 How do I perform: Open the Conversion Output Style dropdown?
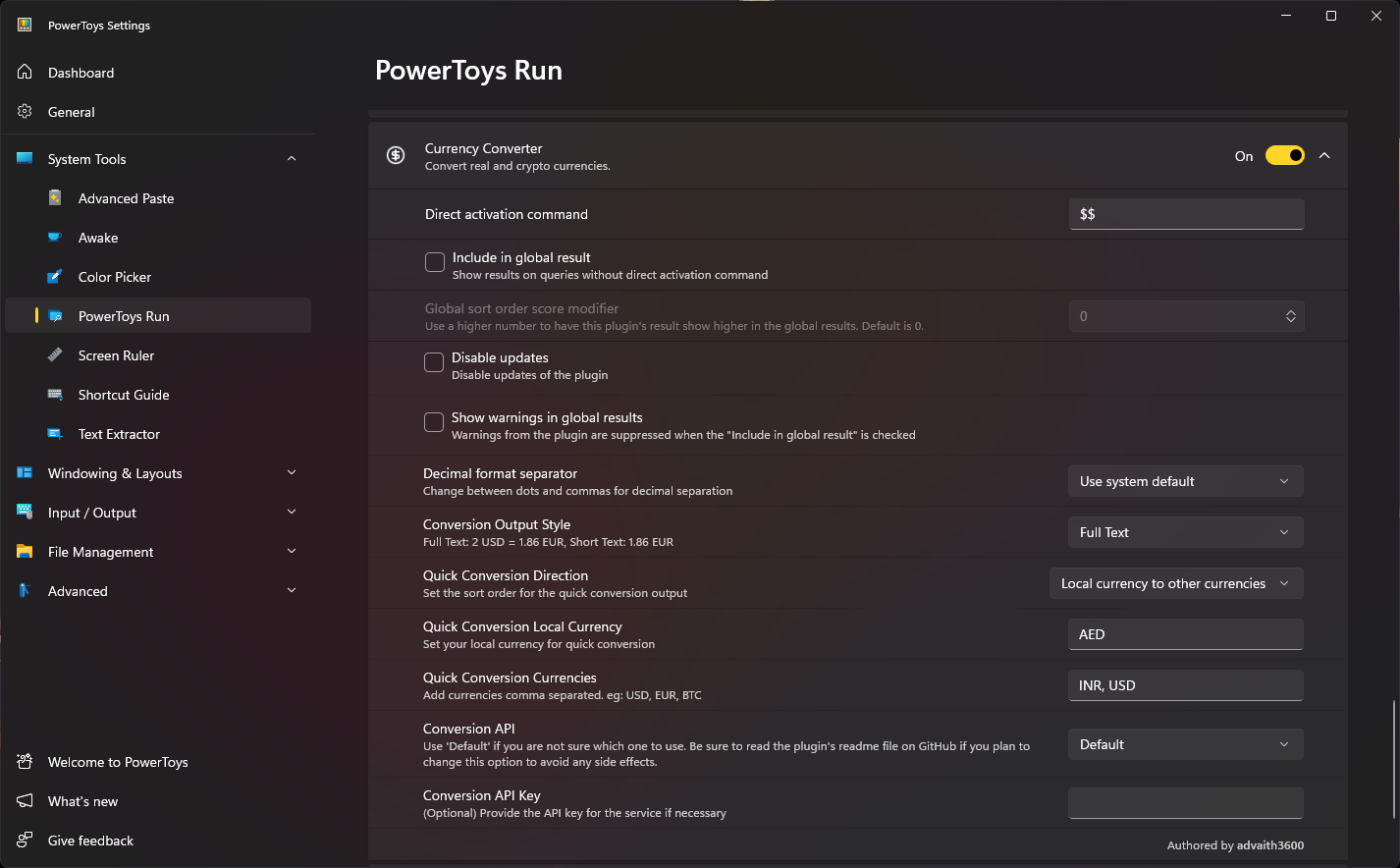[x=1185, y=532]
